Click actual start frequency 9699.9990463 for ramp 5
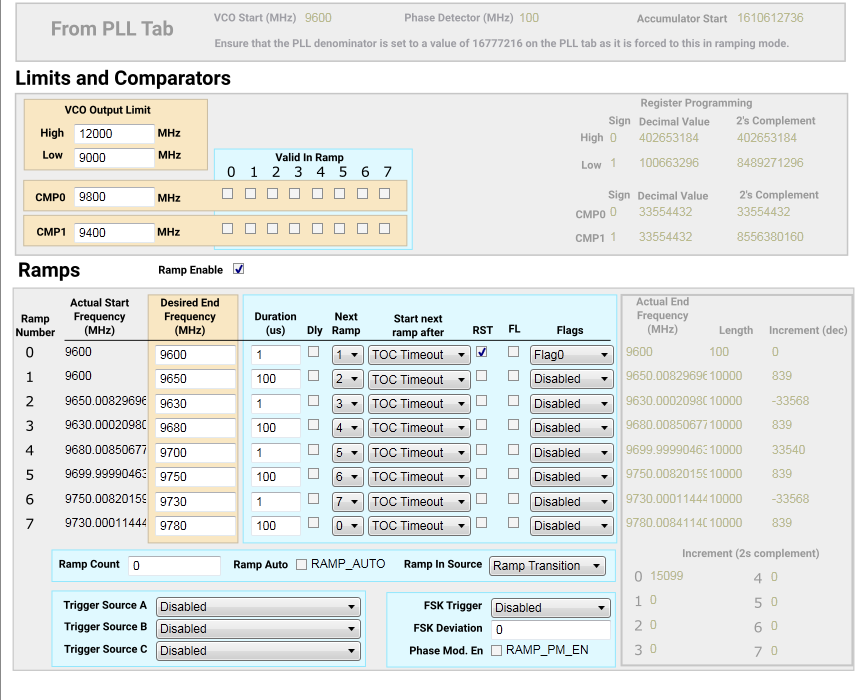Screen dimensions: 865x700 [x=105, y=474]
